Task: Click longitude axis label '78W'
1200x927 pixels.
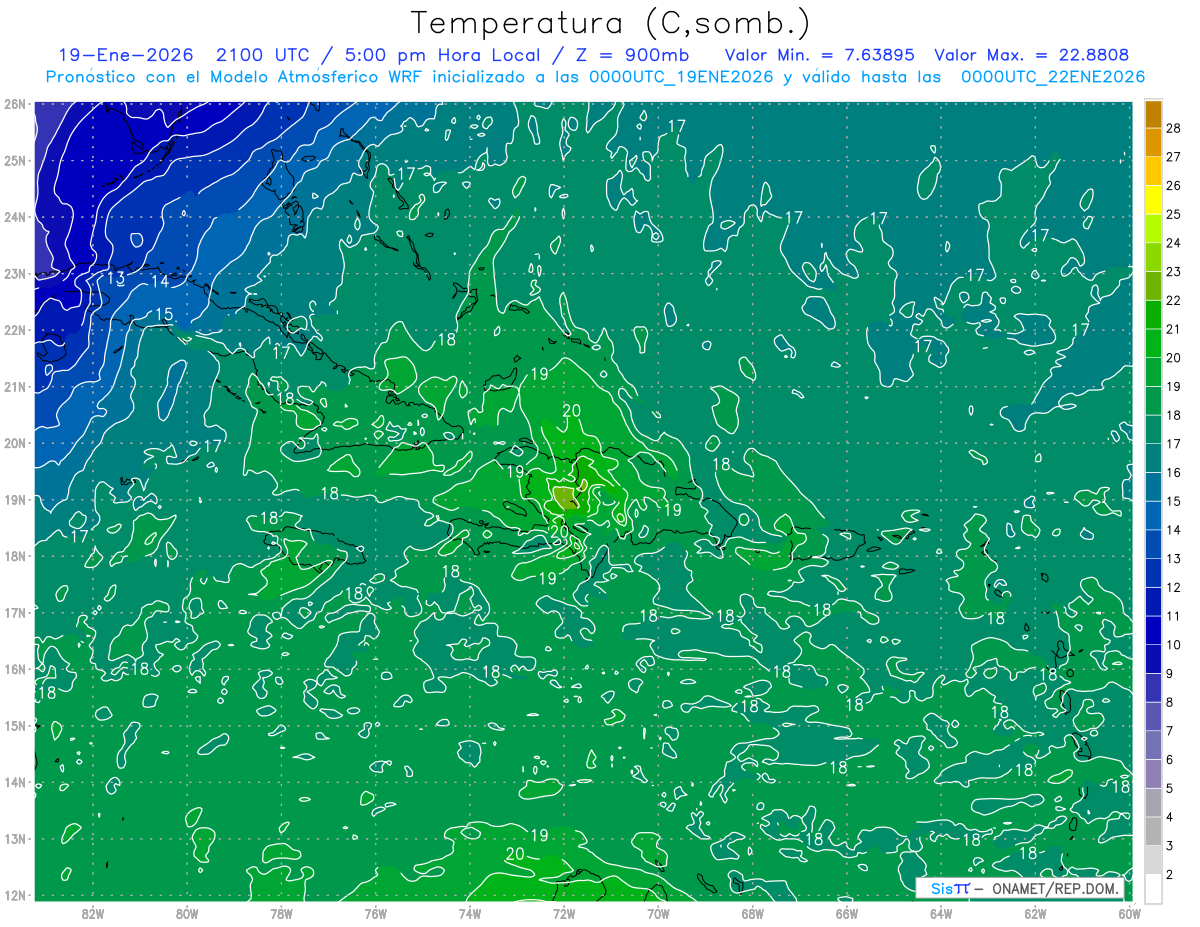Action: [x=281, y=913]
